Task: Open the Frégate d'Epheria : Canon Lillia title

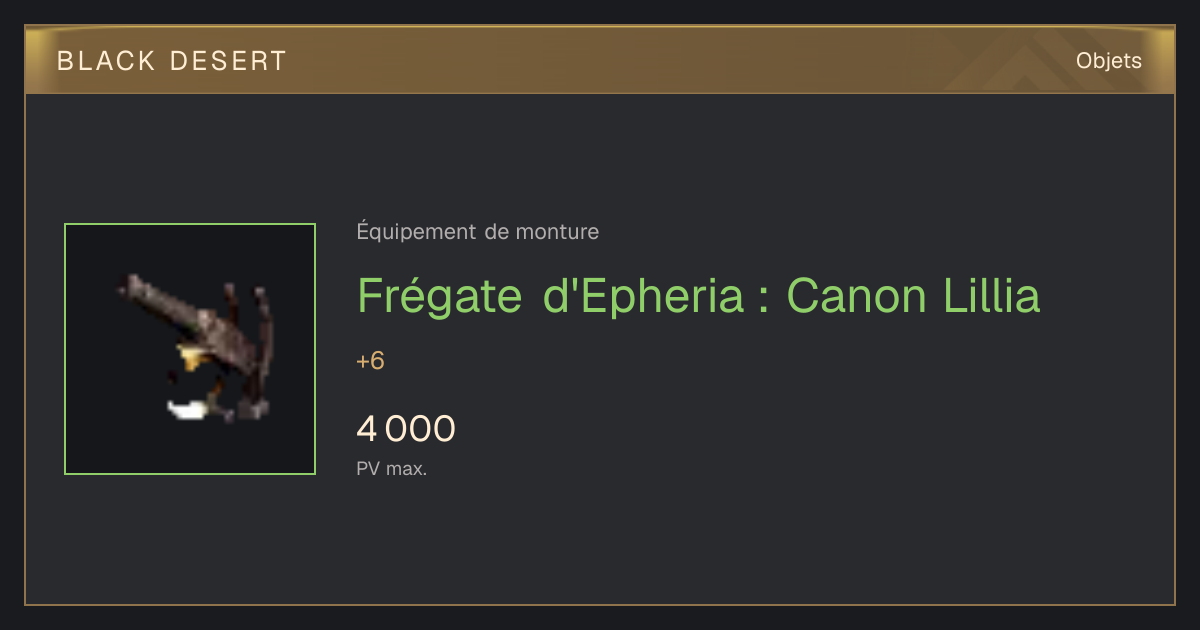Action: pyautogui.click(x=698, y=296)
